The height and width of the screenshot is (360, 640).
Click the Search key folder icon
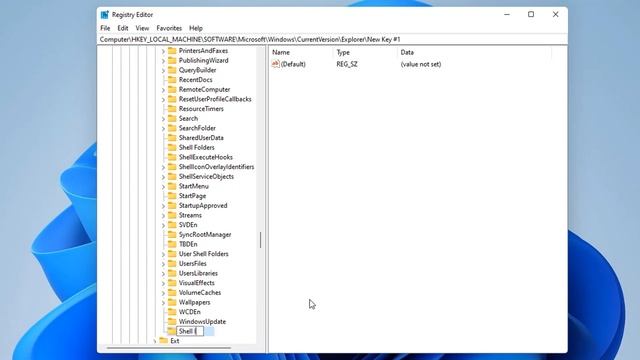(x=172, y=118)
